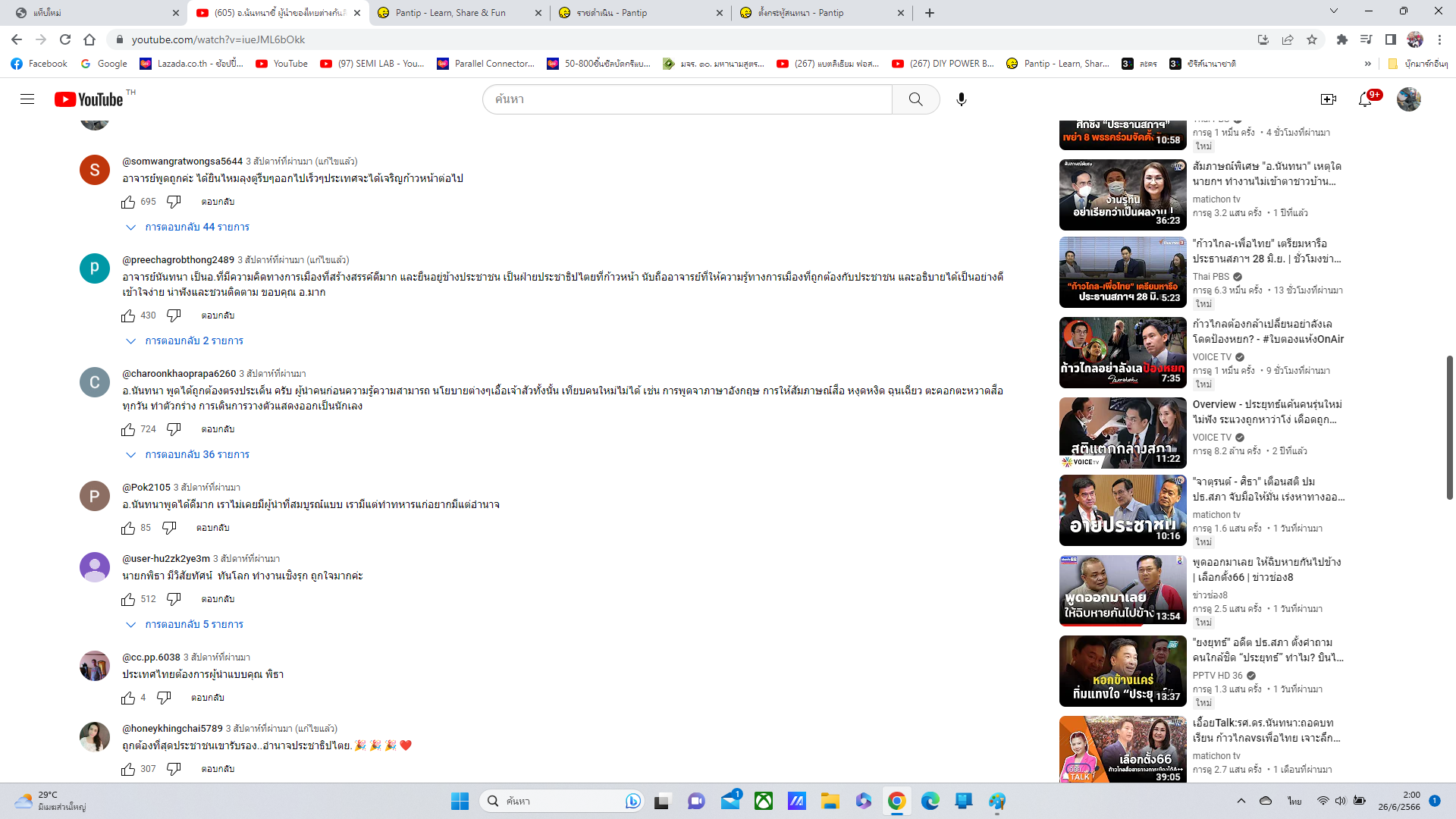Open File Explorer from the taskbar
The height and width of the screenshot is (819, 1456).
(x=830, y=801)
